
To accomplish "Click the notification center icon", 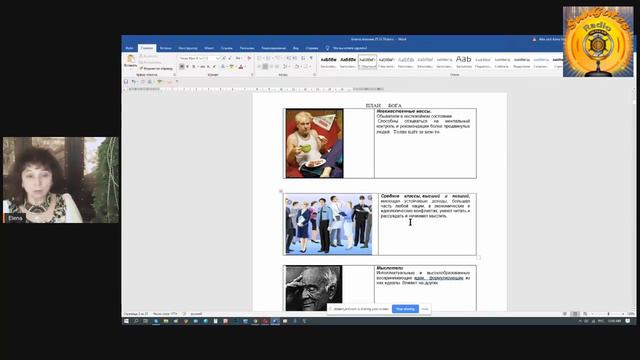I will [628, 321].
